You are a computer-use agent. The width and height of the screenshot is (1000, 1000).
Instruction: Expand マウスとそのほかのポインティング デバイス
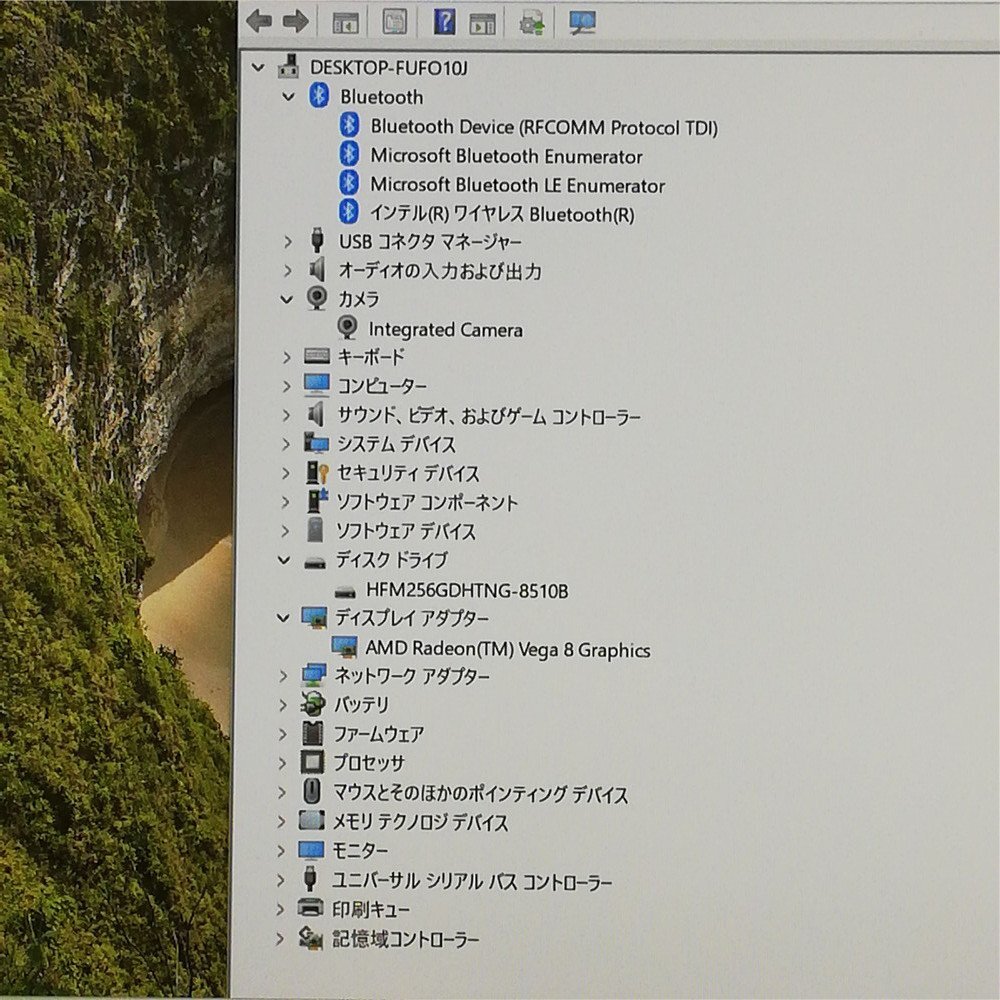coord(282,793)
